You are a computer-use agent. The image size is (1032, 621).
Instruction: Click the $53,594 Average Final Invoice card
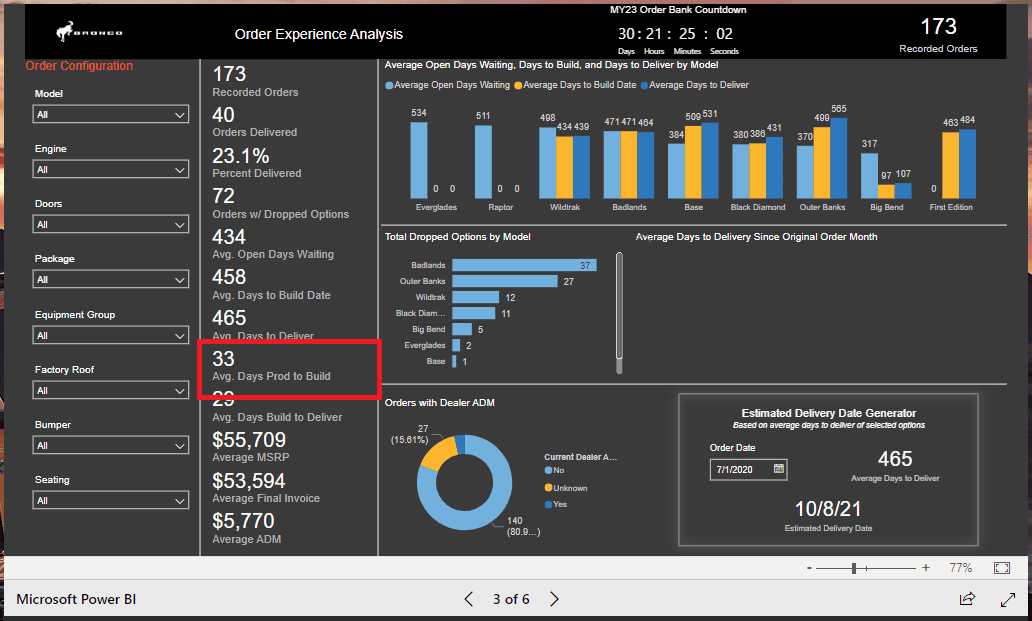click(266, 487)
